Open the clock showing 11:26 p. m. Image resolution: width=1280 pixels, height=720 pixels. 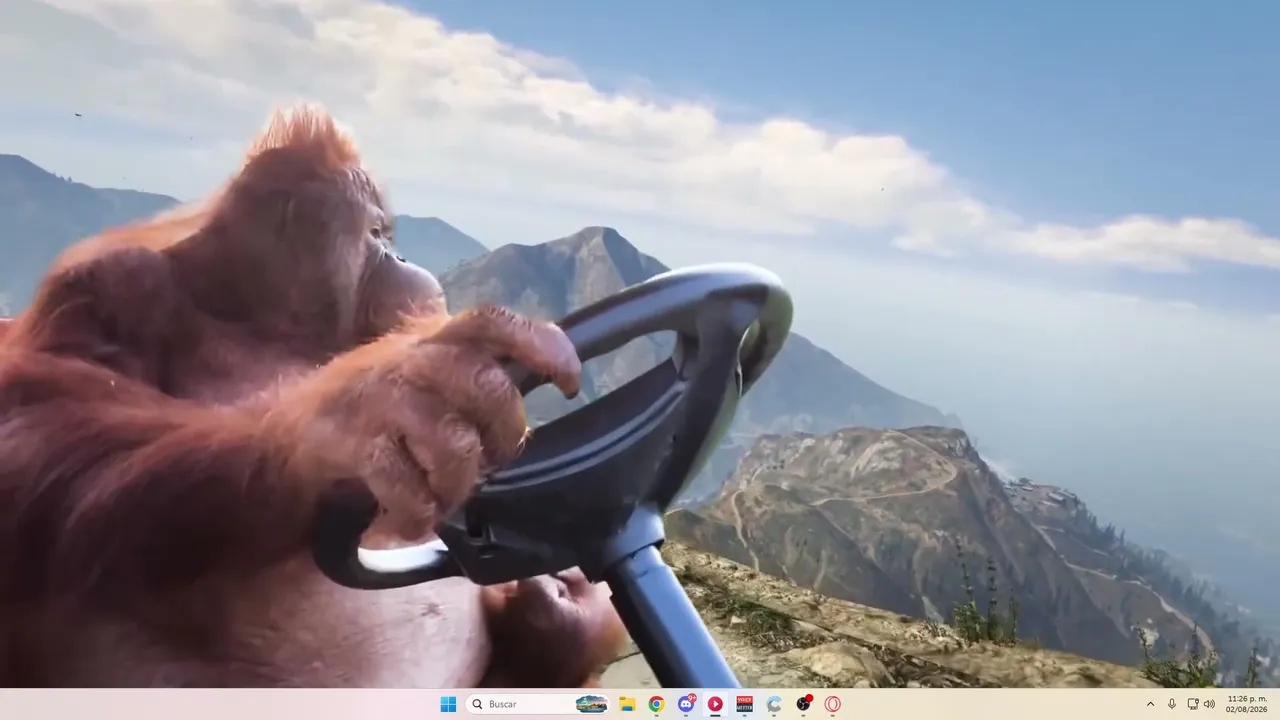(1246, 704)
